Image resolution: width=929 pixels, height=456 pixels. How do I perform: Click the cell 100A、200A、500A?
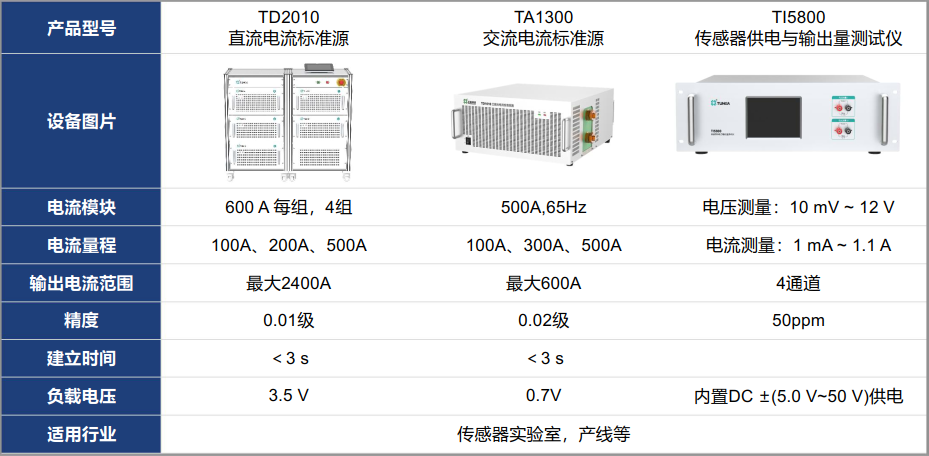[x=289, y=245]
